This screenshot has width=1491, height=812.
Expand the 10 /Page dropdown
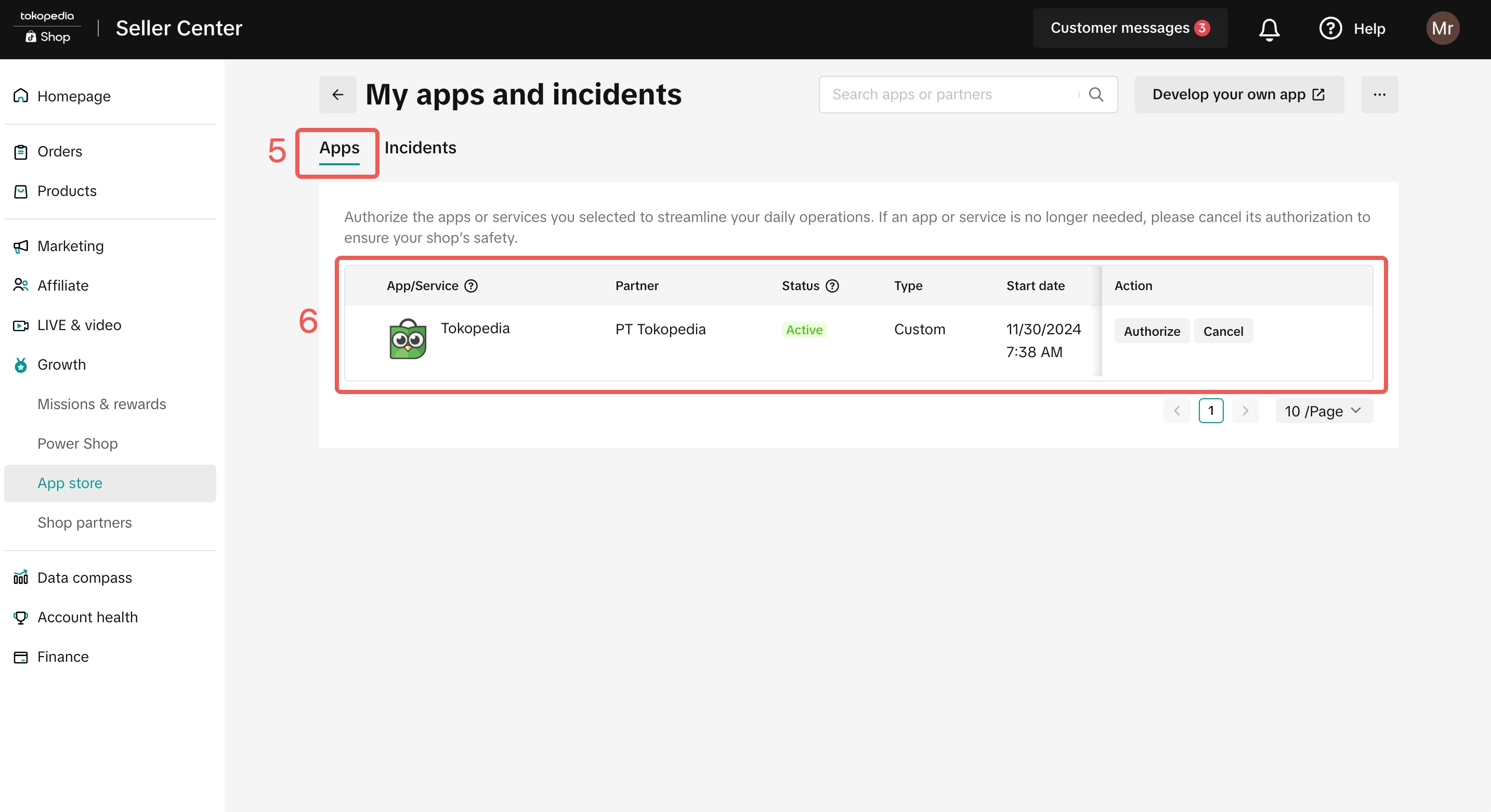coord(1323,411)
